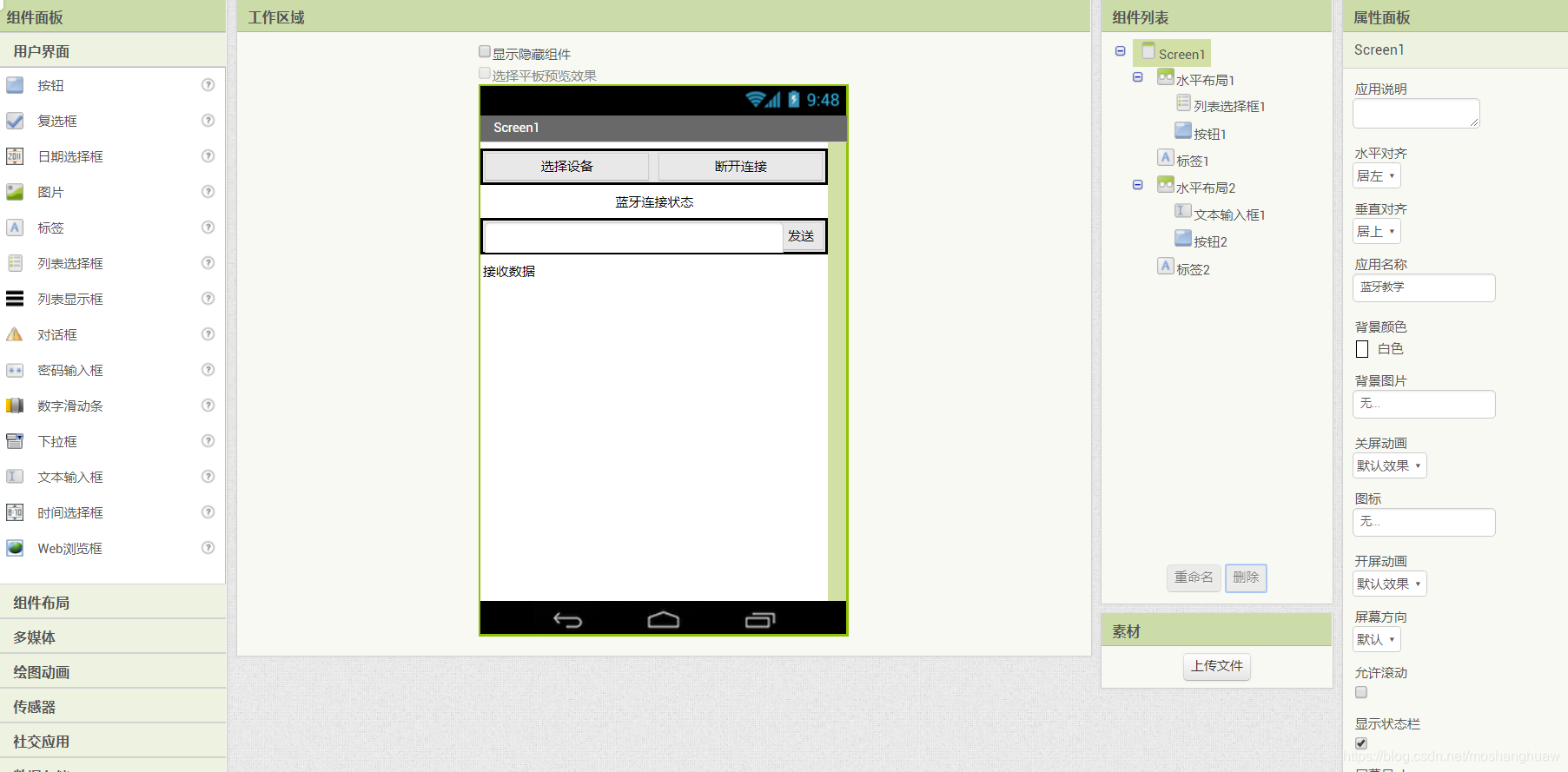Enable 显示隐藏组件 checkbox
This screenshot has width=1568, height=772.
click(485, 52)
